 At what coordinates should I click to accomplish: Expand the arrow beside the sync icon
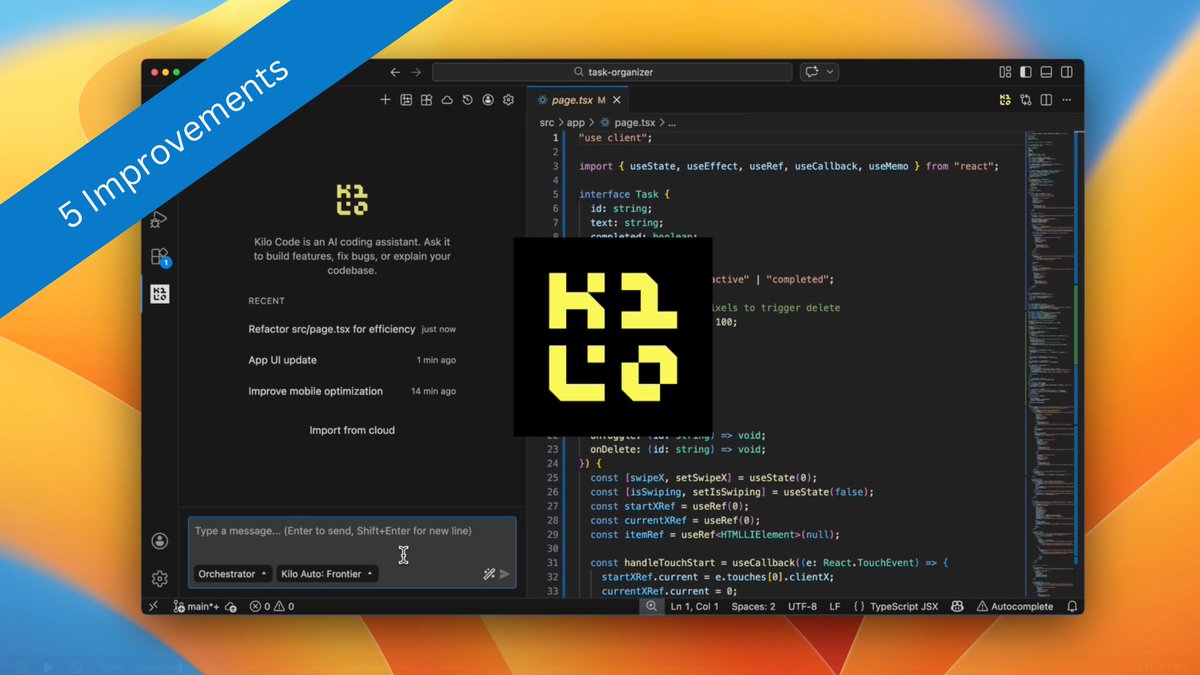pos(828,71)
